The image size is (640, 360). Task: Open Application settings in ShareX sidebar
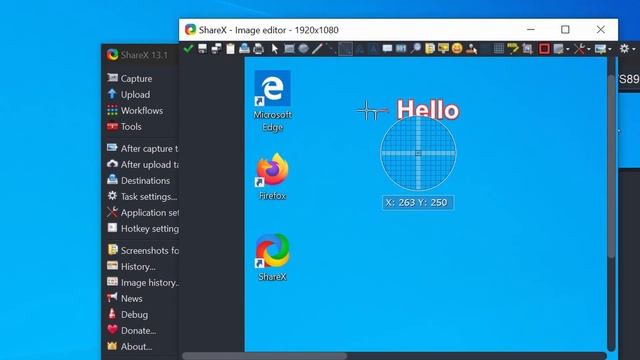142,213
